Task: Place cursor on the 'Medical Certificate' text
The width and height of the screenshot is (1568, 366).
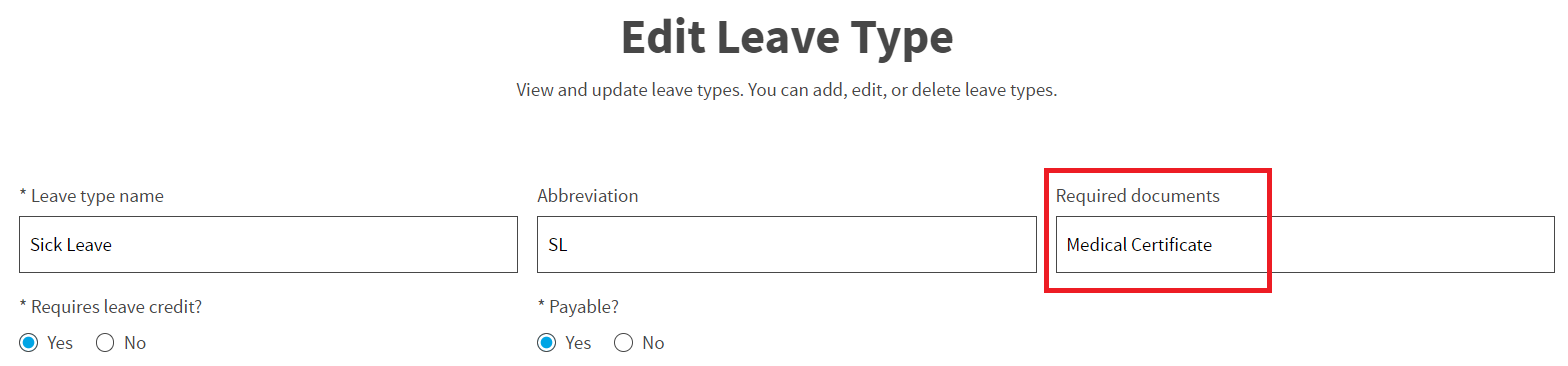Action: click(x=1139, y=245)
